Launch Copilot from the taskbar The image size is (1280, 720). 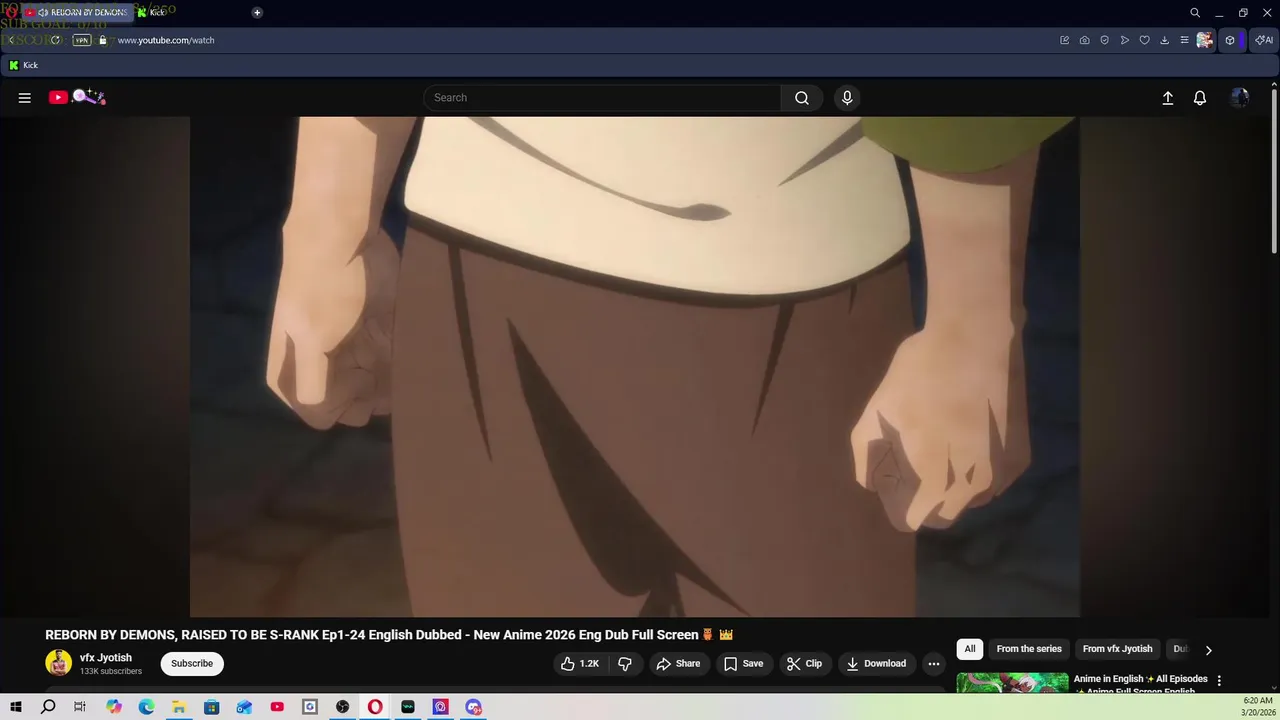tap(114, 707)
